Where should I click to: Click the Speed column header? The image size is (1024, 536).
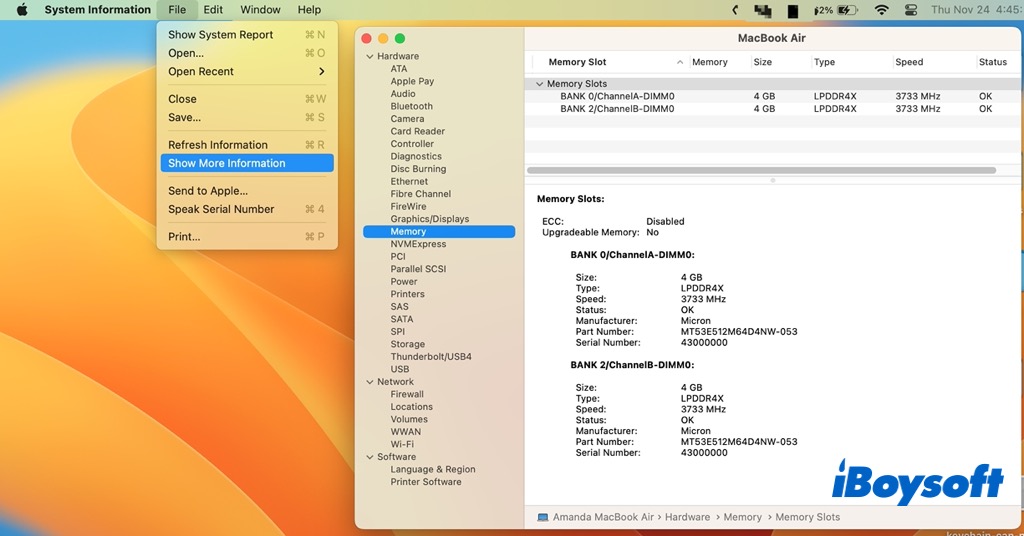pyautogui.click(x=909, y=62)
